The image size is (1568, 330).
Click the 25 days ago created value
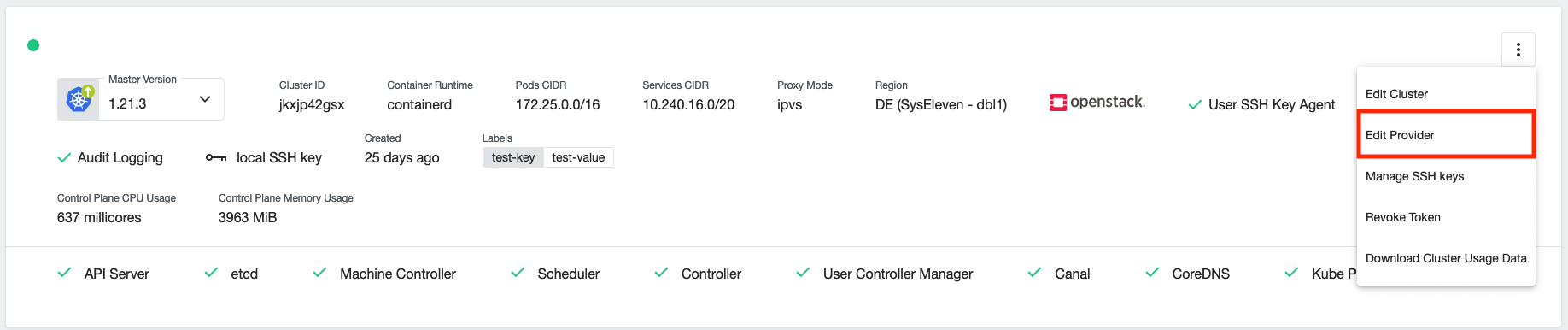point(402,157)
